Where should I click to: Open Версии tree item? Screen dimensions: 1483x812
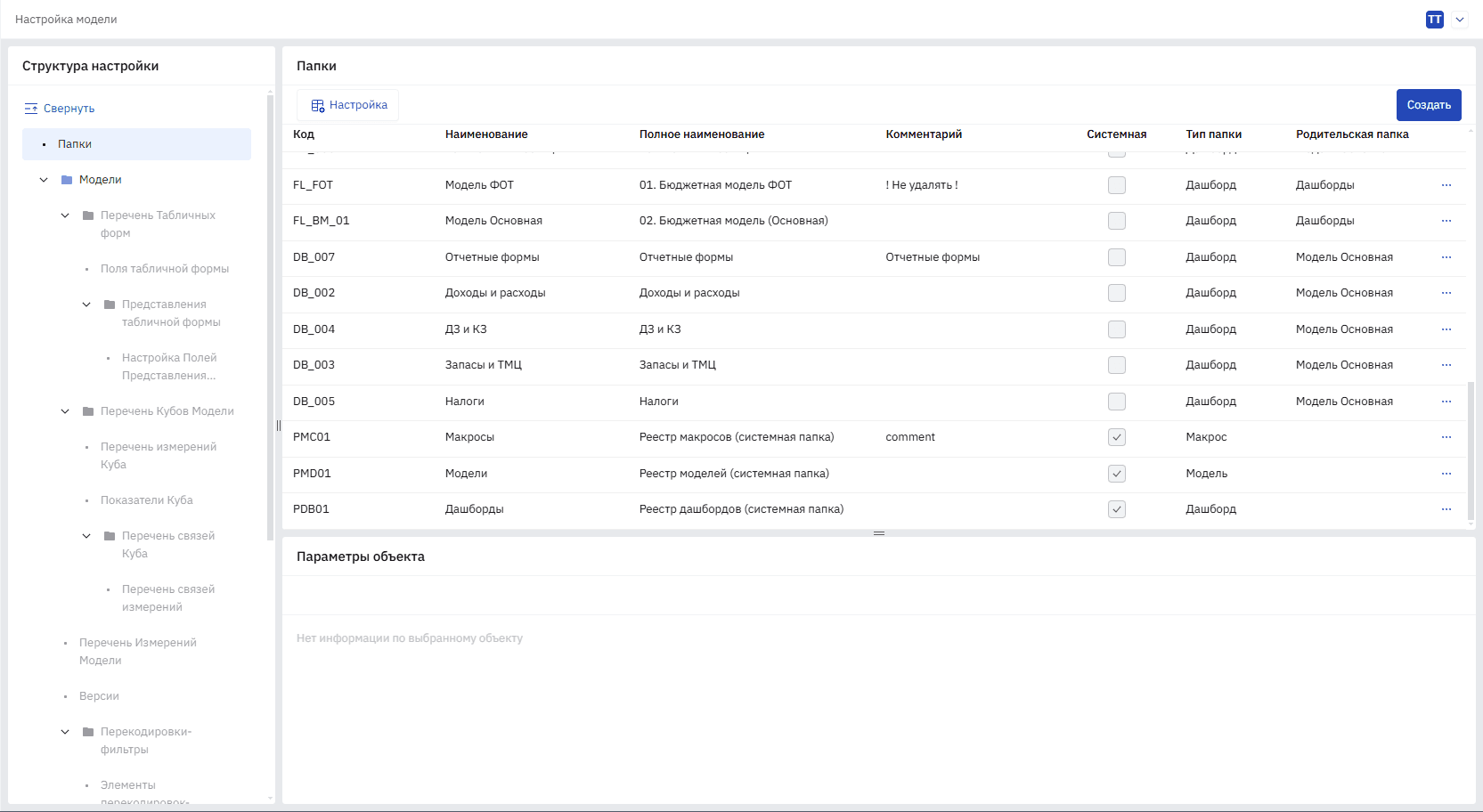coord(99,696)
